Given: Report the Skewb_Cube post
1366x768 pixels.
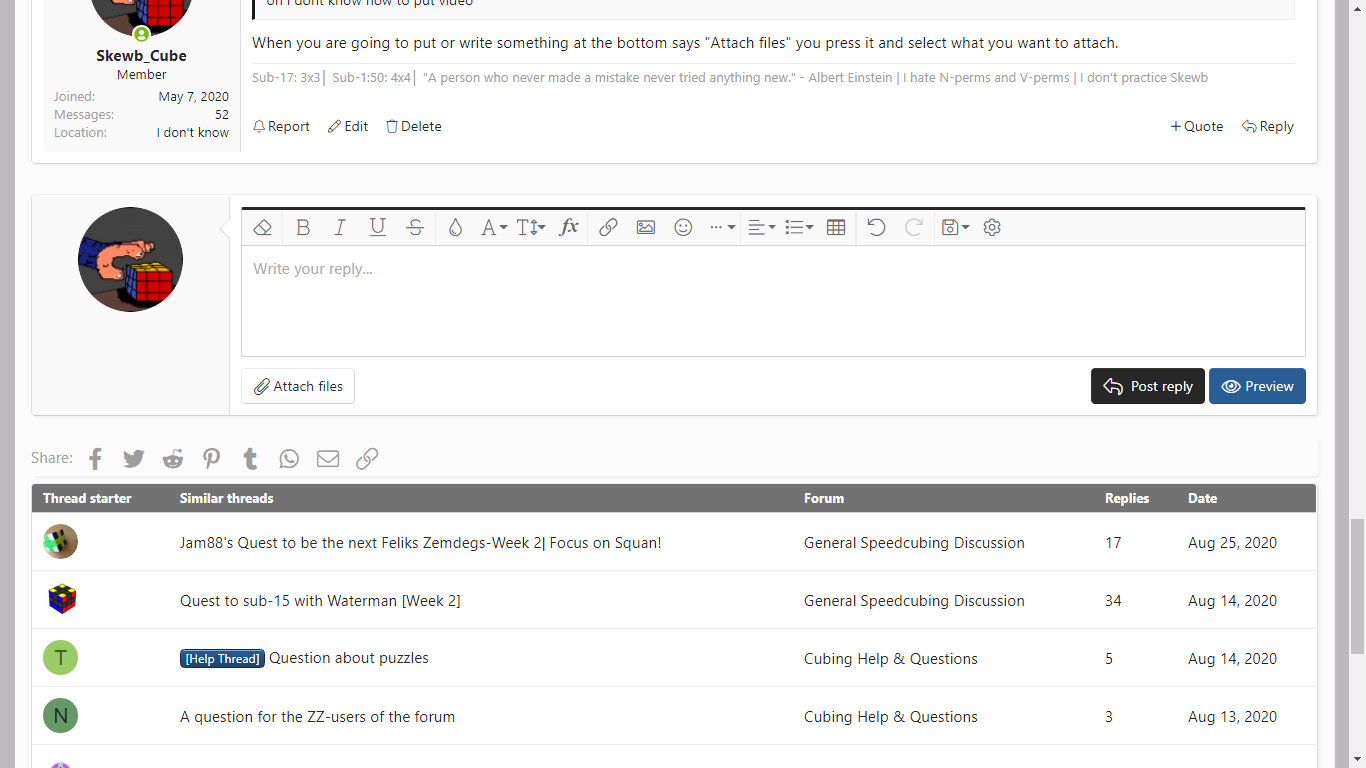Looking at the screenshot, I should coord(281,126).
